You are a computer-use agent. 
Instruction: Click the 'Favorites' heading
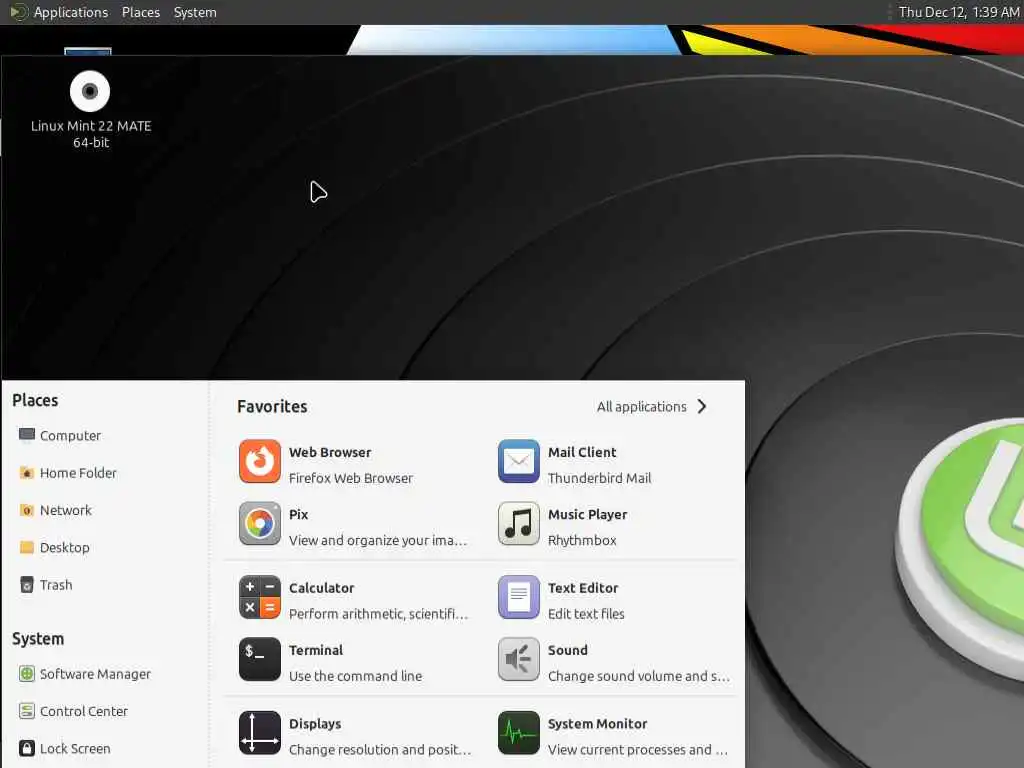click(x=272, y=406)
